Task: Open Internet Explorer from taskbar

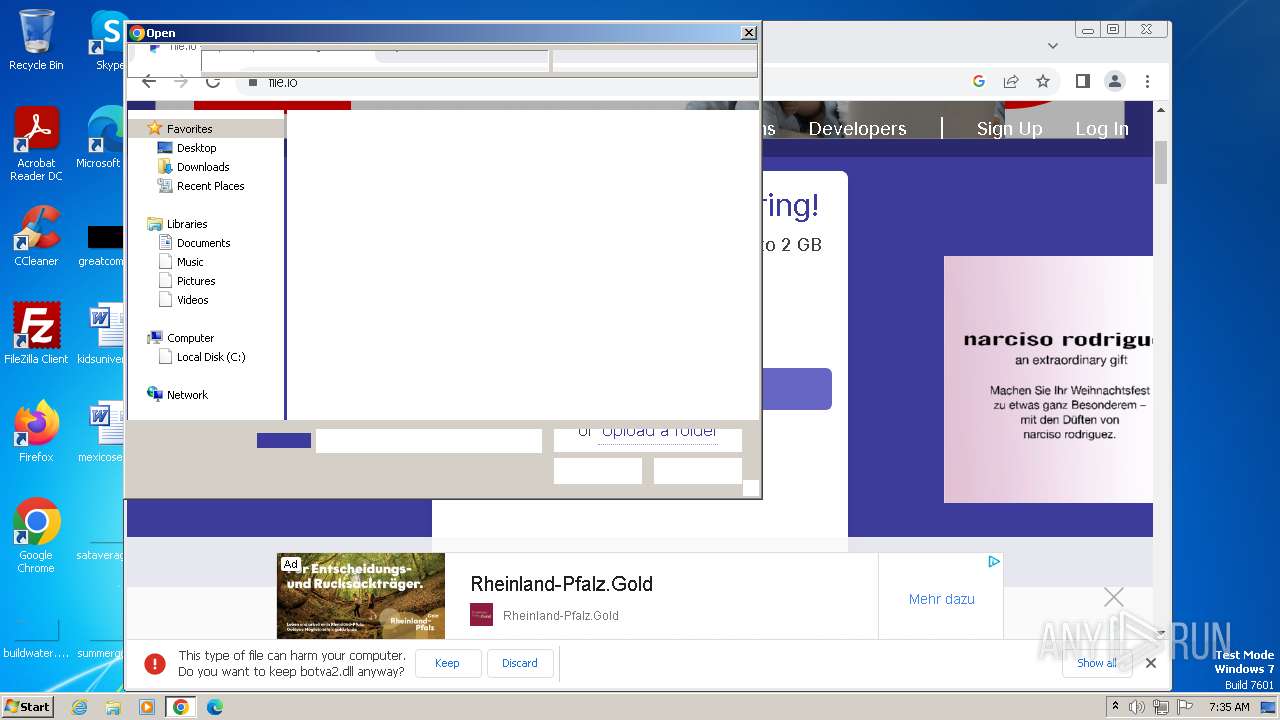Action: pyautogui.click(x=80, y=707)
